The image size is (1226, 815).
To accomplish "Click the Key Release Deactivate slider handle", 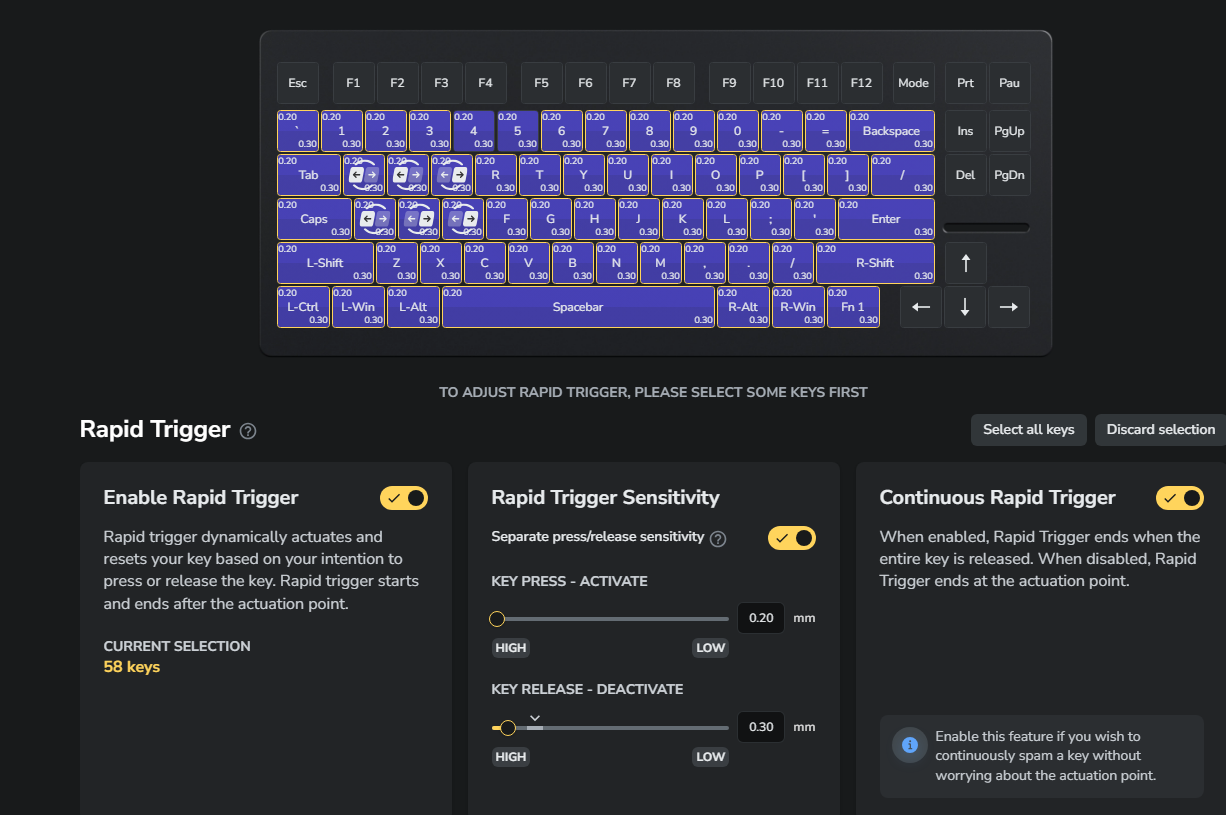I will pyautogui.click(x=508, y=728).
